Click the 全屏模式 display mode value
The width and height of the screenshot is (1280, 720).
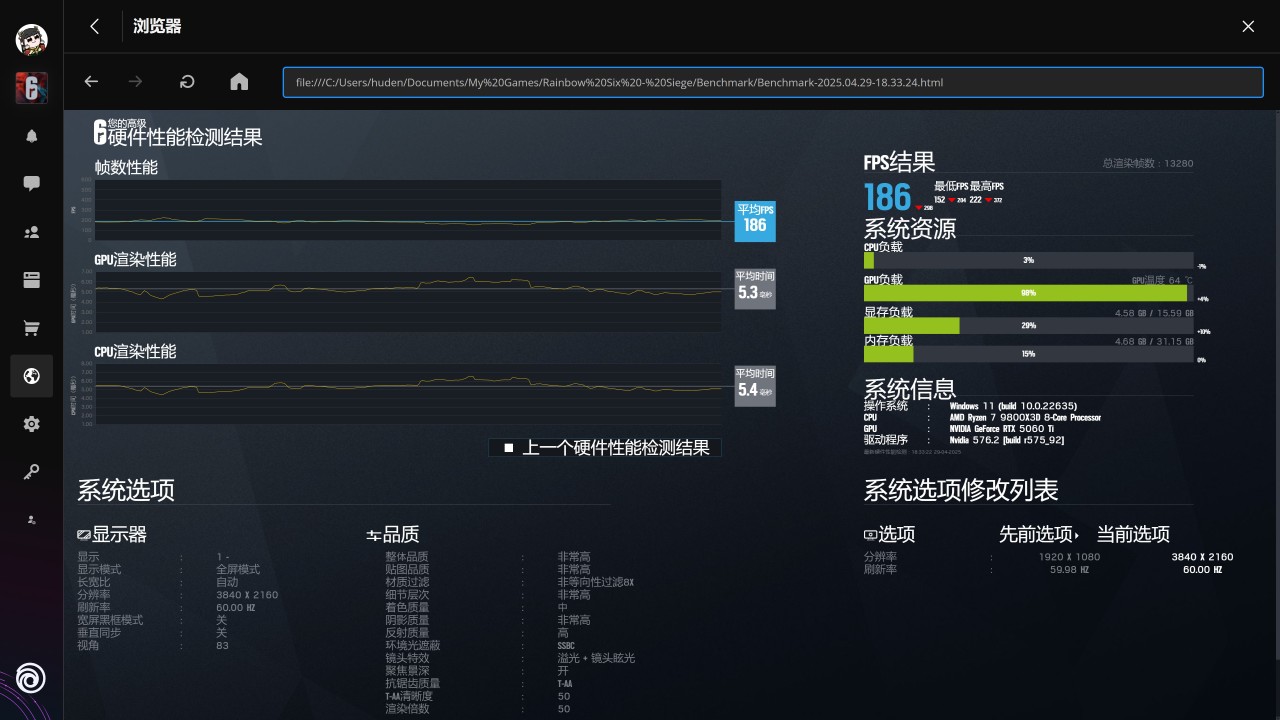(238, 569)
